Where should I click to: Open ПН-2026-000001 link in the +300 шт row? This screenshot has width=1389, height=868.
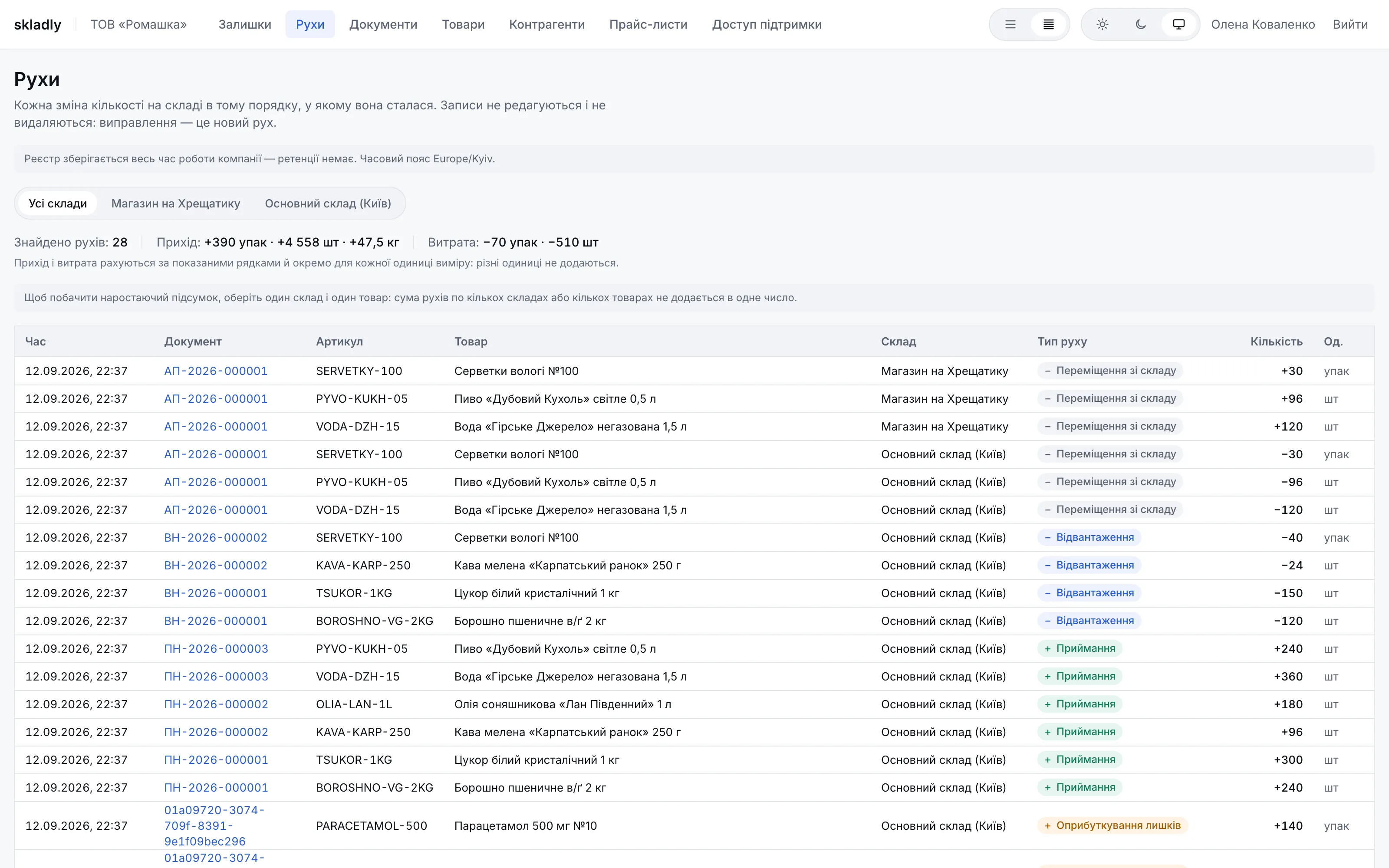pyautogui.click(x=217, y=759)
